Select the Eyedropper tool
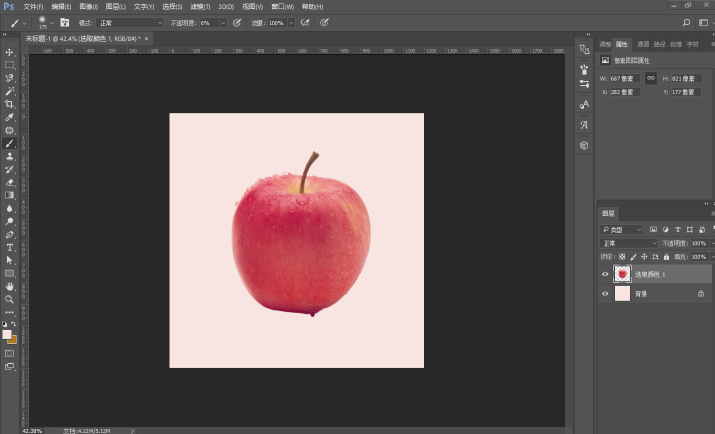This screenshot has width=715, height=434. click(x=9, y=117)
